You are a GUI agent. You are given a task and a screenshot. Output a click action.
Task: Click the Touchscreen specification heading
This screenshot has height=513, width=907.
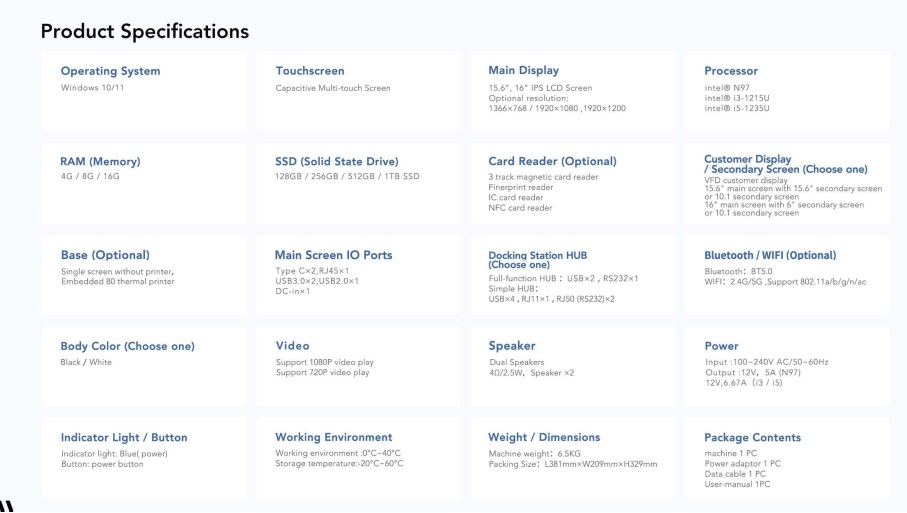click(310, 71)
